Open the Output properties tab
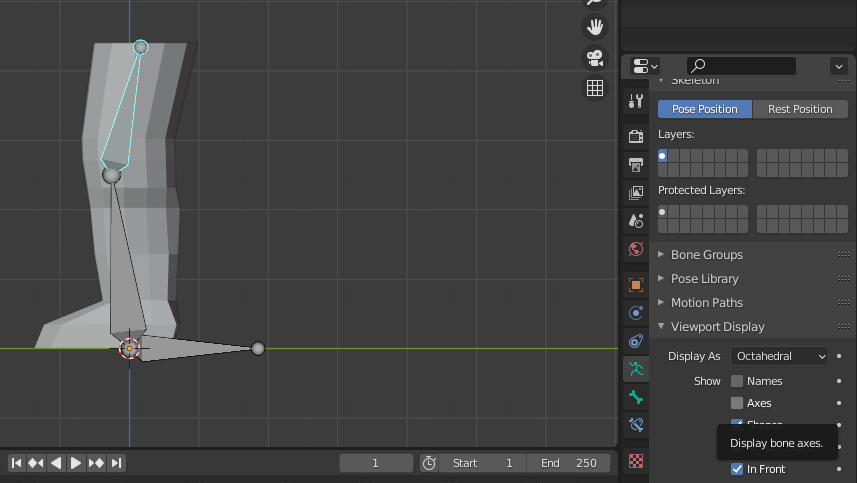Viewport: 857px width, 483px height. point(636,164)
